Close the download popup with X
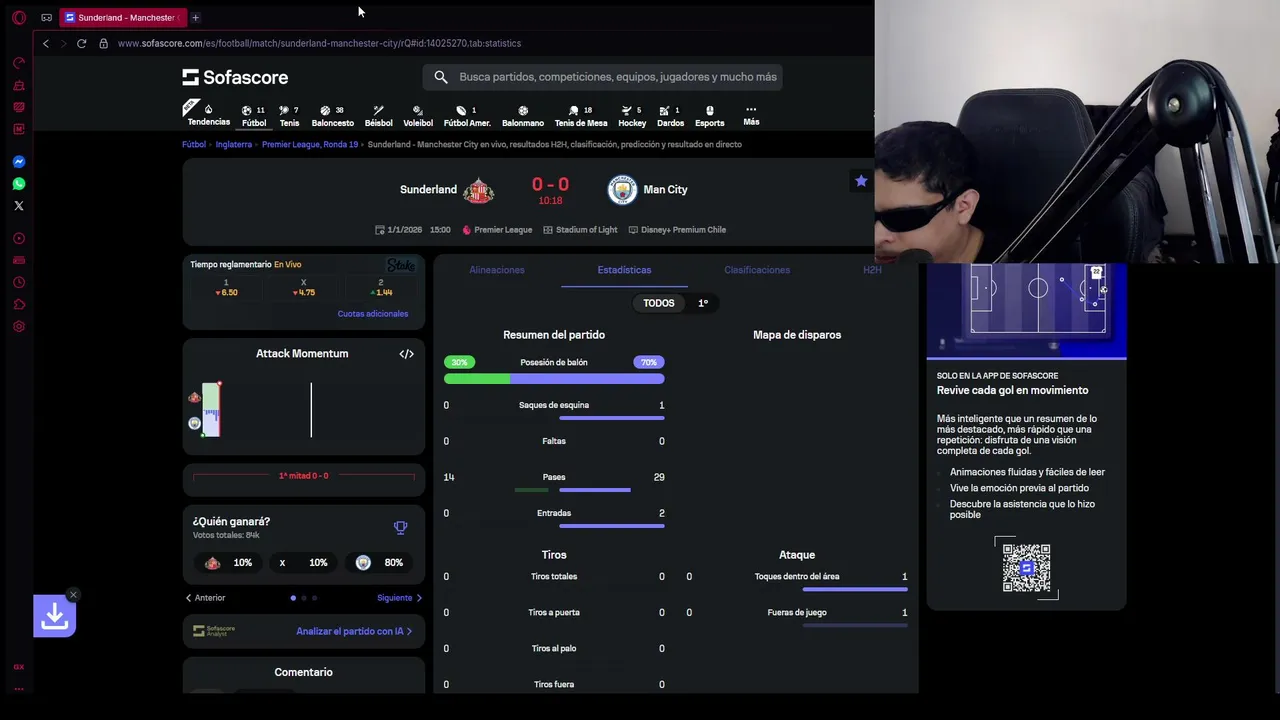 [x=73, y=595]
